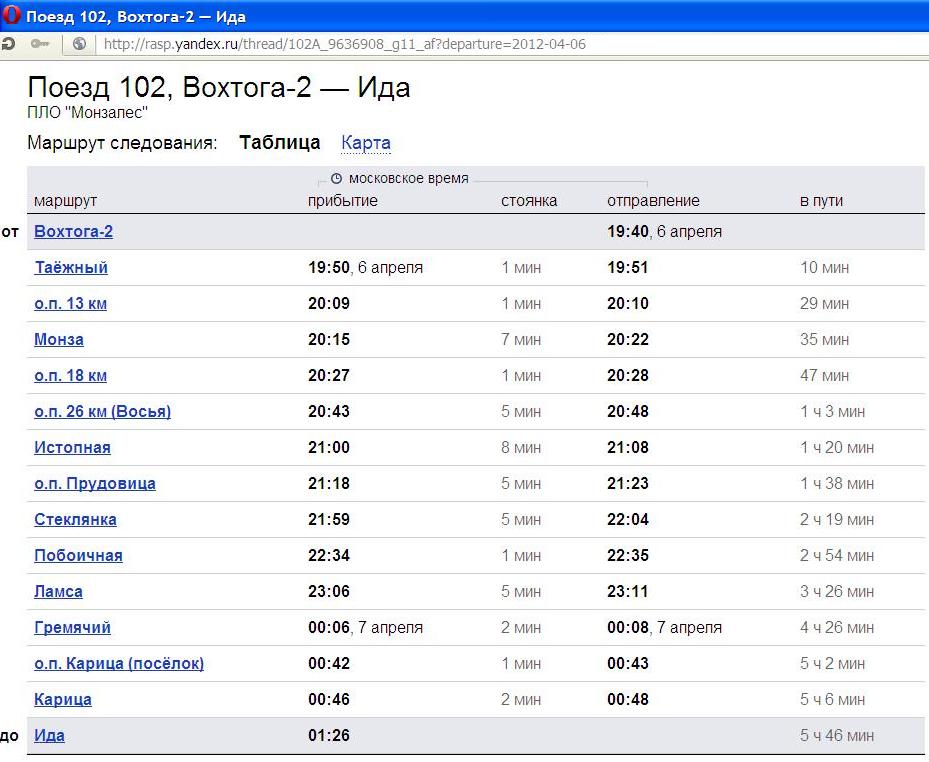Click the globe site-info icon in address bar
This screenshot has height=762, width=929.
pos(80,44)
